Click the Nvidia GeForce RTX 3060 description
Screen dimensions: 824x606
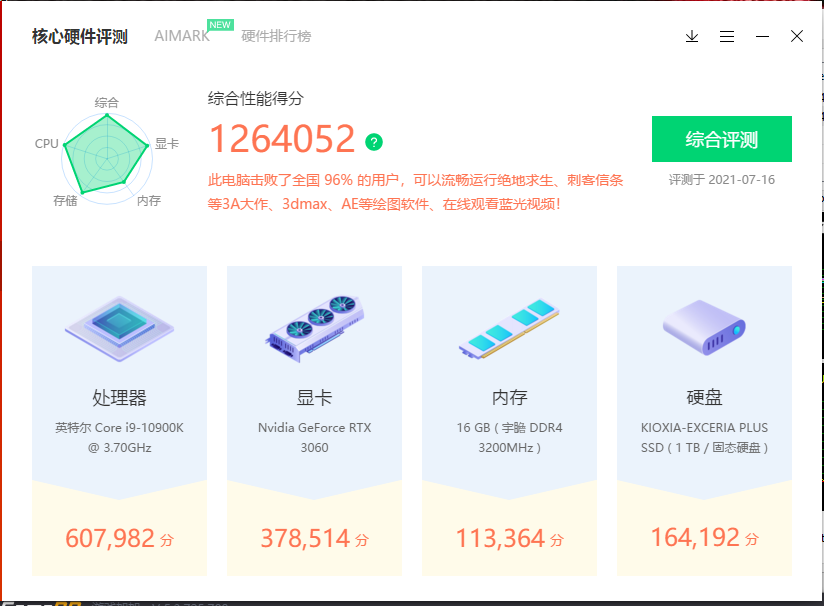pos(314,437)
